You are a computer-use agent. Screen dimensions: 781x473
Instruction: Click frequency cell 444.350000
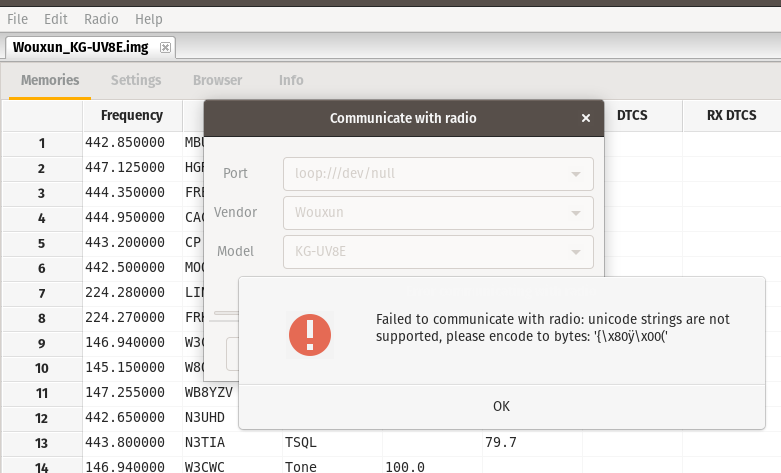pos(132,193)
